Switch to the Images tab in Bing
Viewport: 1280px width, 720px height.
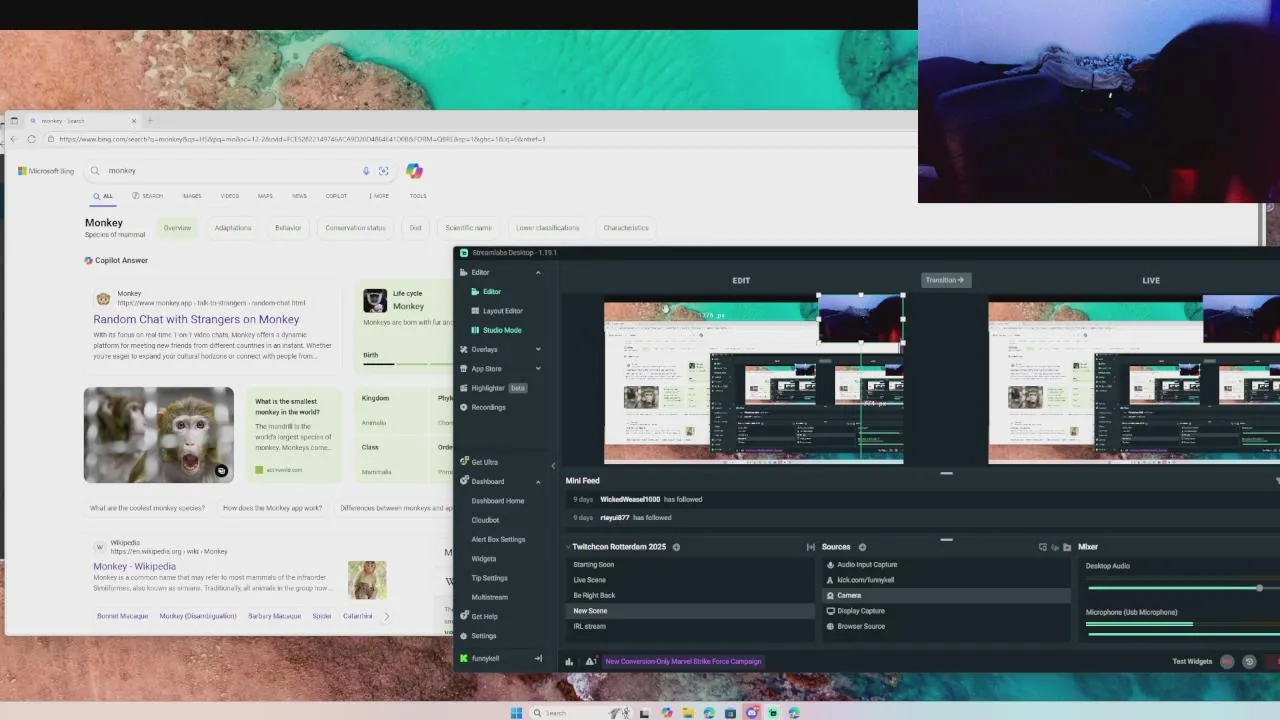tap(191, 196)
